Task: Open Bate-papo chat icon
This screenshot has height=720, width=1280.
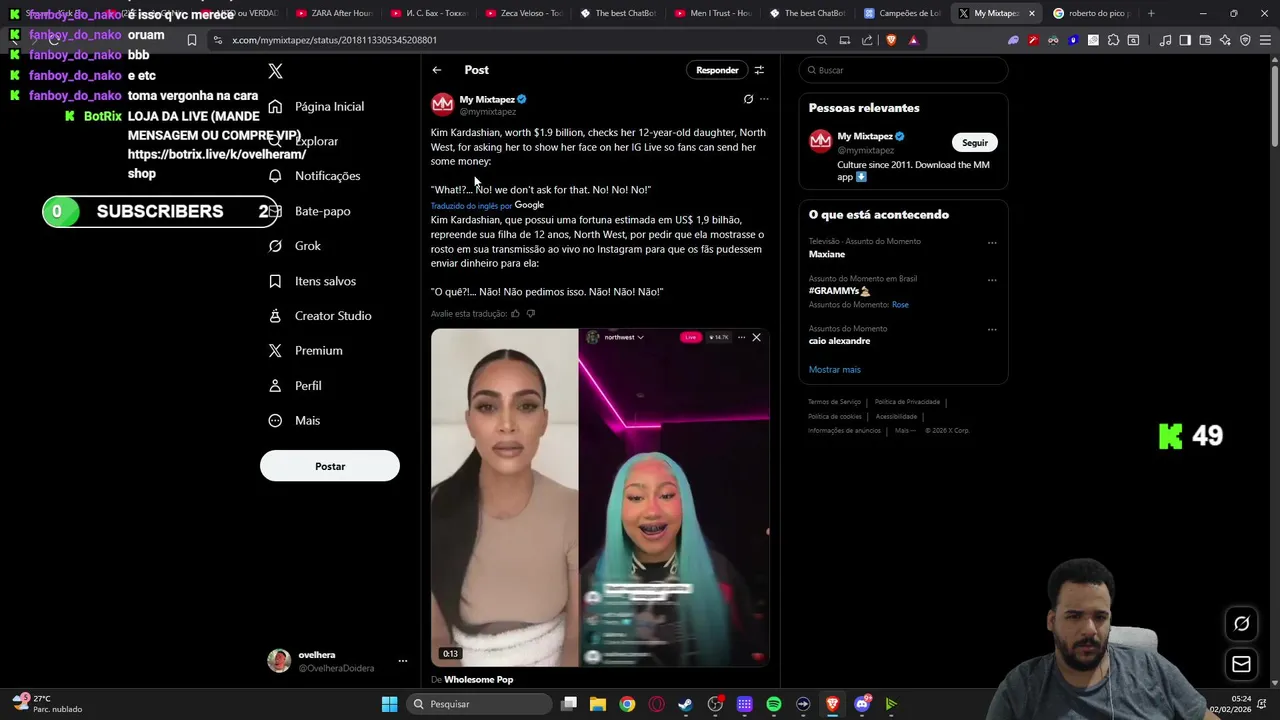Action: tap(275, 211)
